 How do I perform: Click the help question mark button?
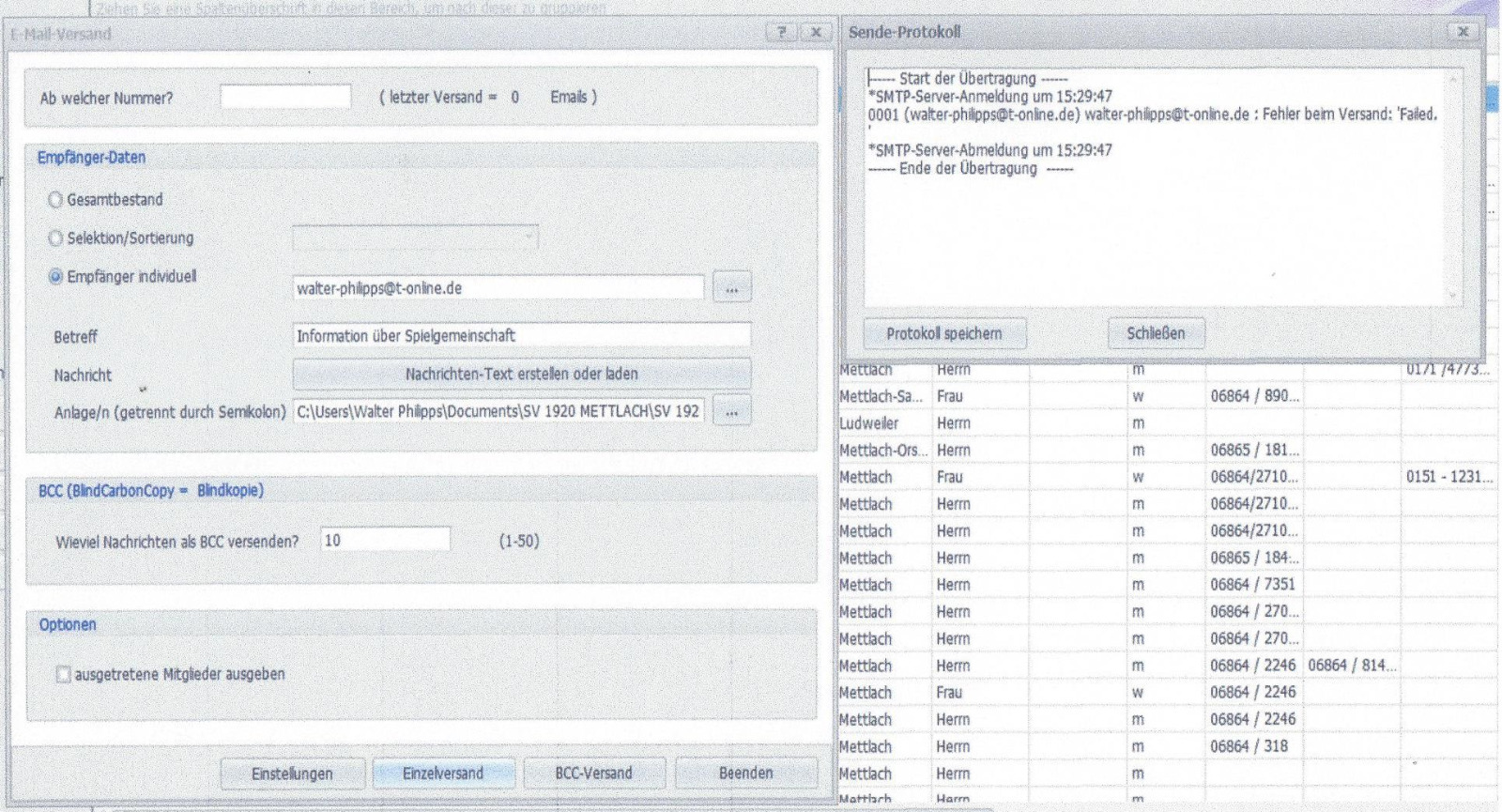[x=781, y=32]
